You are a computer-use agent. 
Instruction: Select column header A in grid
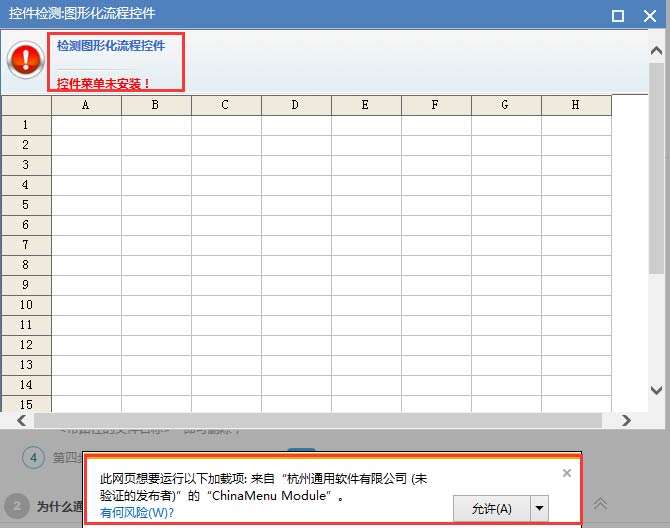tap(86, 105)
